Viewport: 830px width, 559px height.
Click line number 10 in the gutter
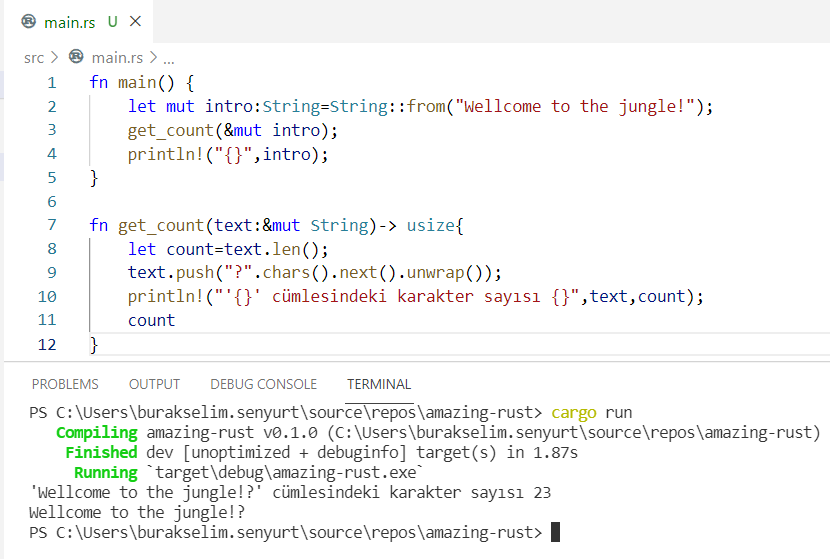click(47, 297)
